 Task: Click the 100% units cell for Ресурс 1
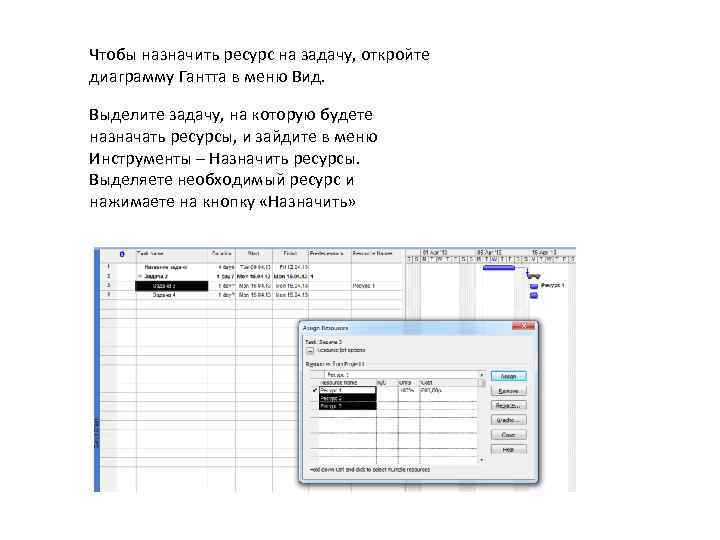coord(409,390)
